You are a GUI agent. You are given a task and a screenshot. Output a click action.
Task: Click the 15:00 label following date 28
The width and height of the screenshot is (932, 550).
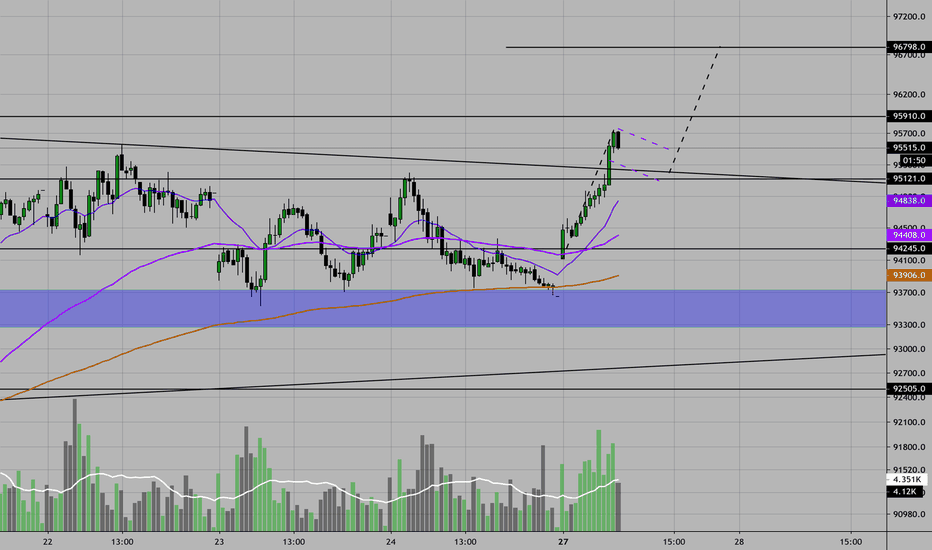pos(851,542)
